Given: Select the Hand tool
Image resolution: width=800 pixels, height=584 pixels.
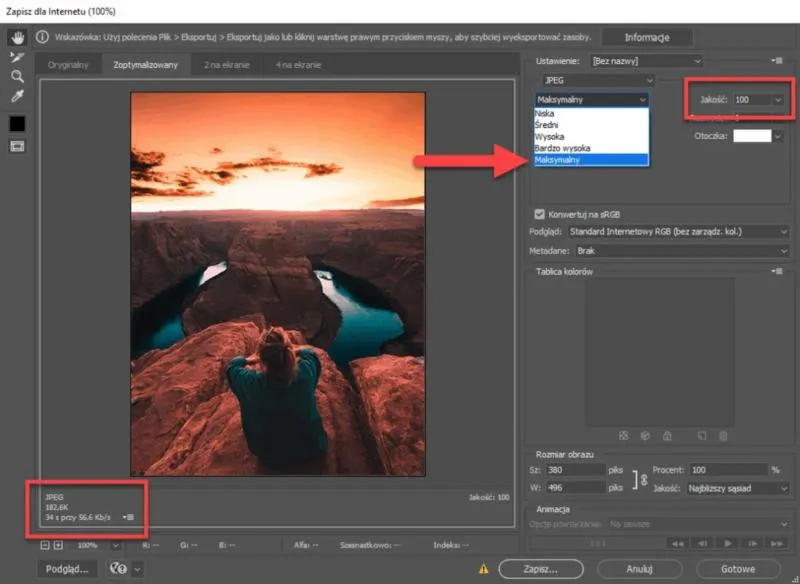Looking at the screenshot, I should coord(17,37).
